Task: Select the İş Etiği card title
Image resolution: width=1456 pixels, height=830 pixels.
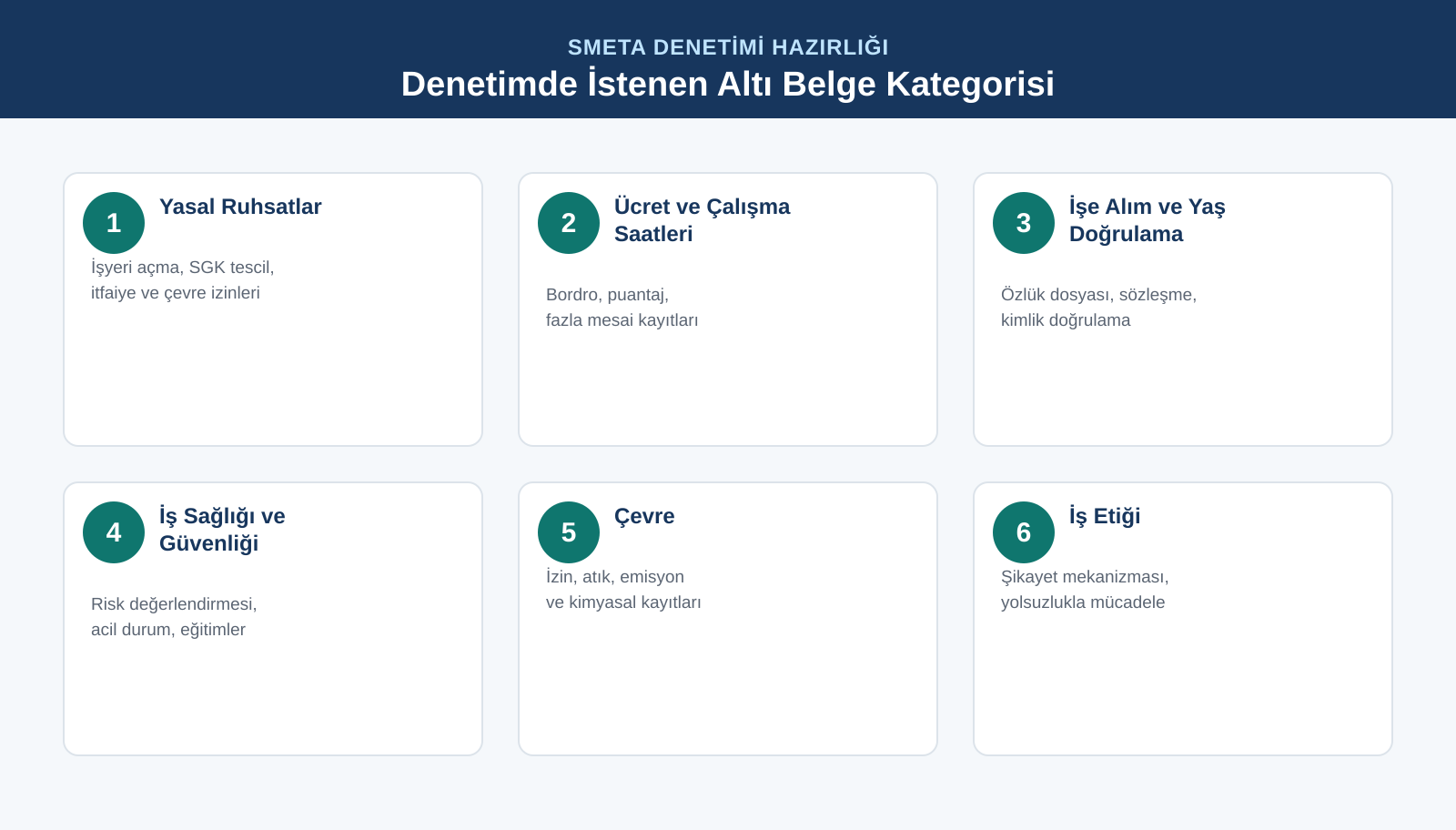Action: point(1105,516)
